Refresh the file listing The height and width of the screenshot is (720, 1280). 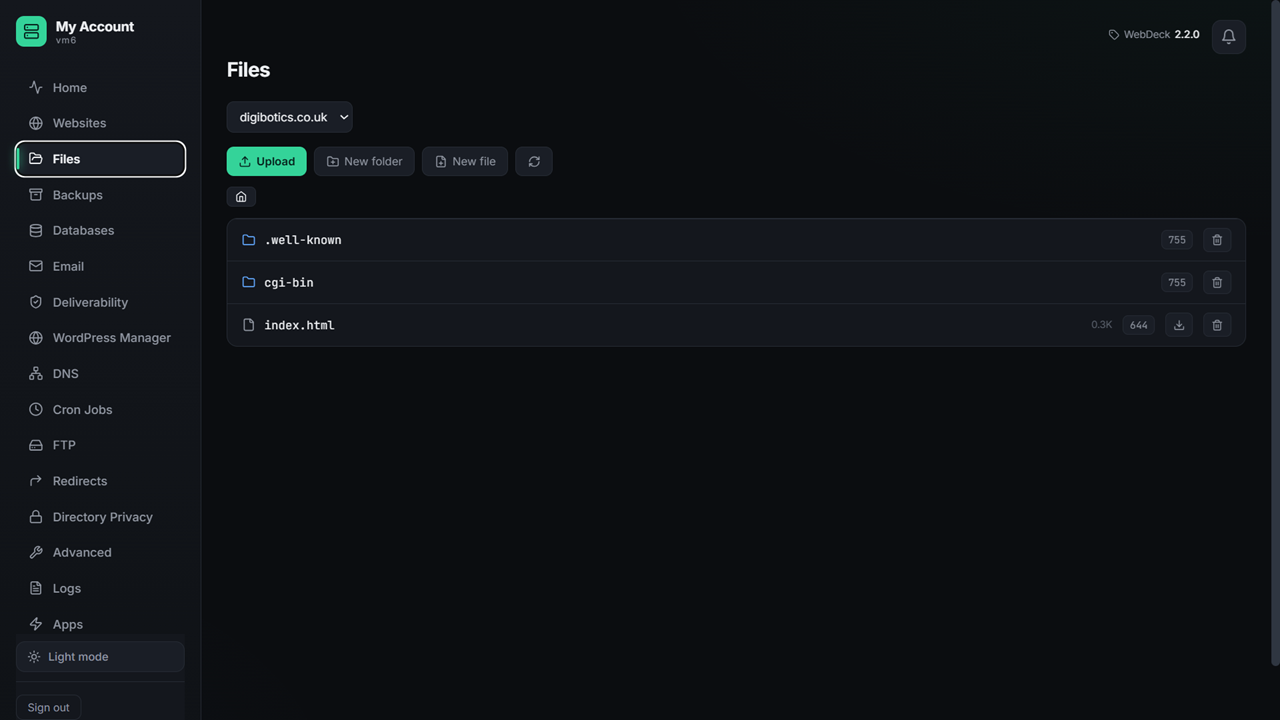[534, 161]
